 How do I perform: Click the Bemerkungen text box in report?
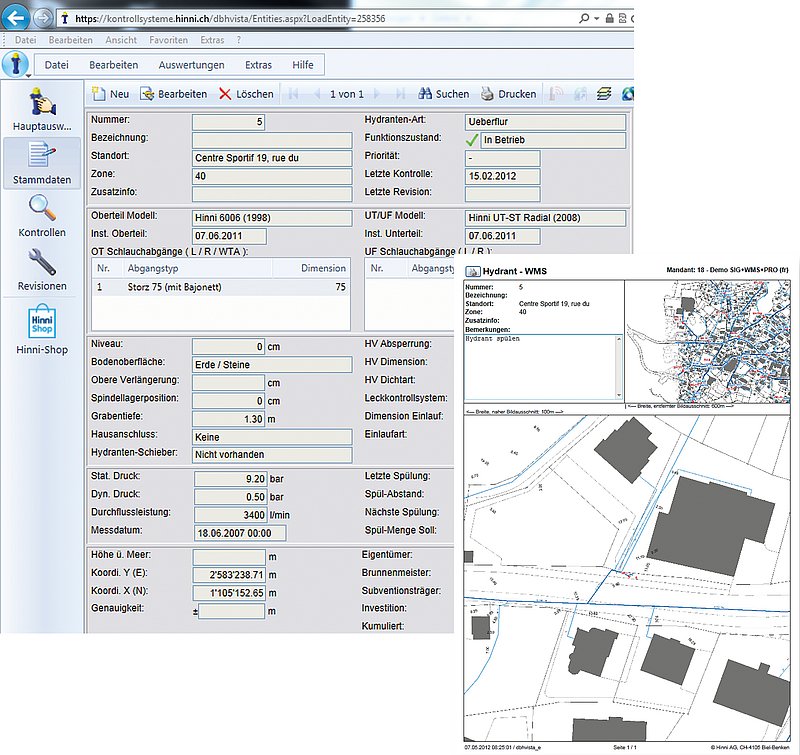point(543,367)
